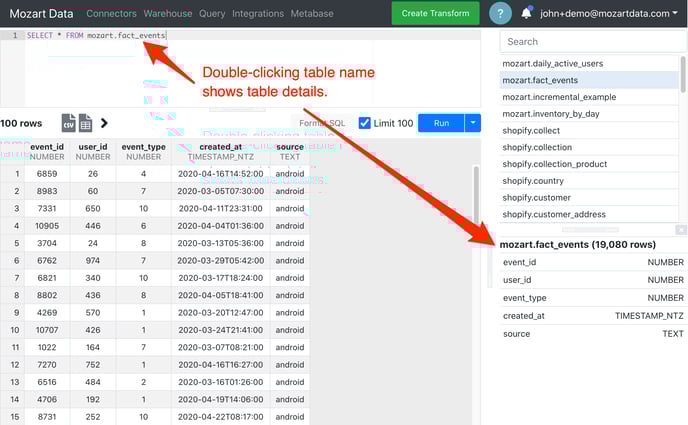The width and height of the screenshot is (688, 425).
Task: Click event_id cell 4269
Action: point(47,313)
